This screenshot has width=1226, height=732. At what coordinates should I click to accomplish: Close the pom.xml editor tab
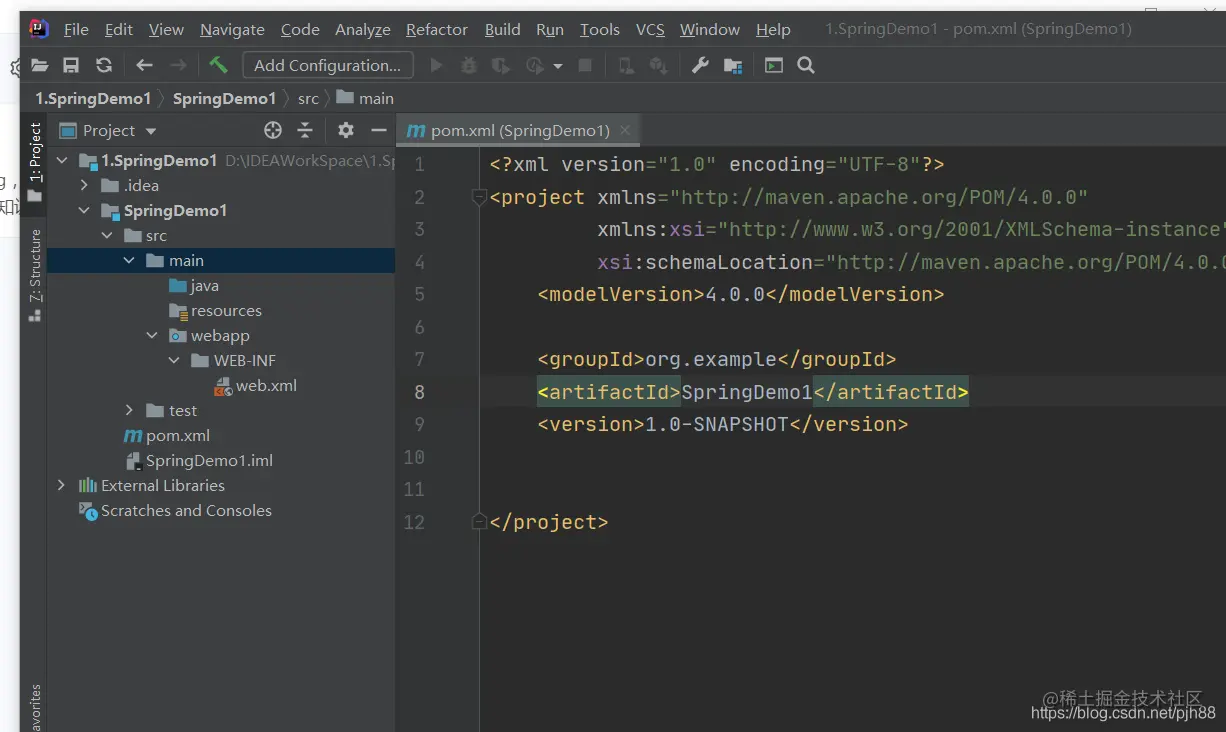pos(625,130)
